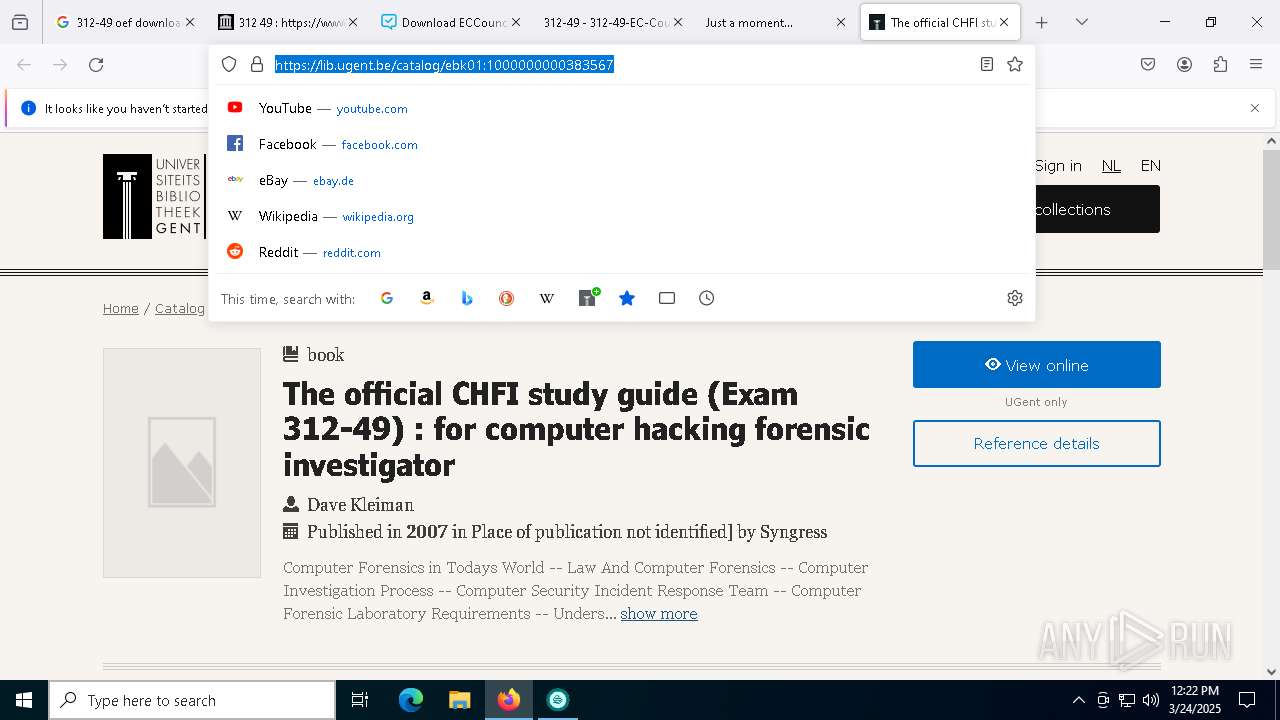Open the volume control
Screen dimensions: 1280x720
point(1151,700)
